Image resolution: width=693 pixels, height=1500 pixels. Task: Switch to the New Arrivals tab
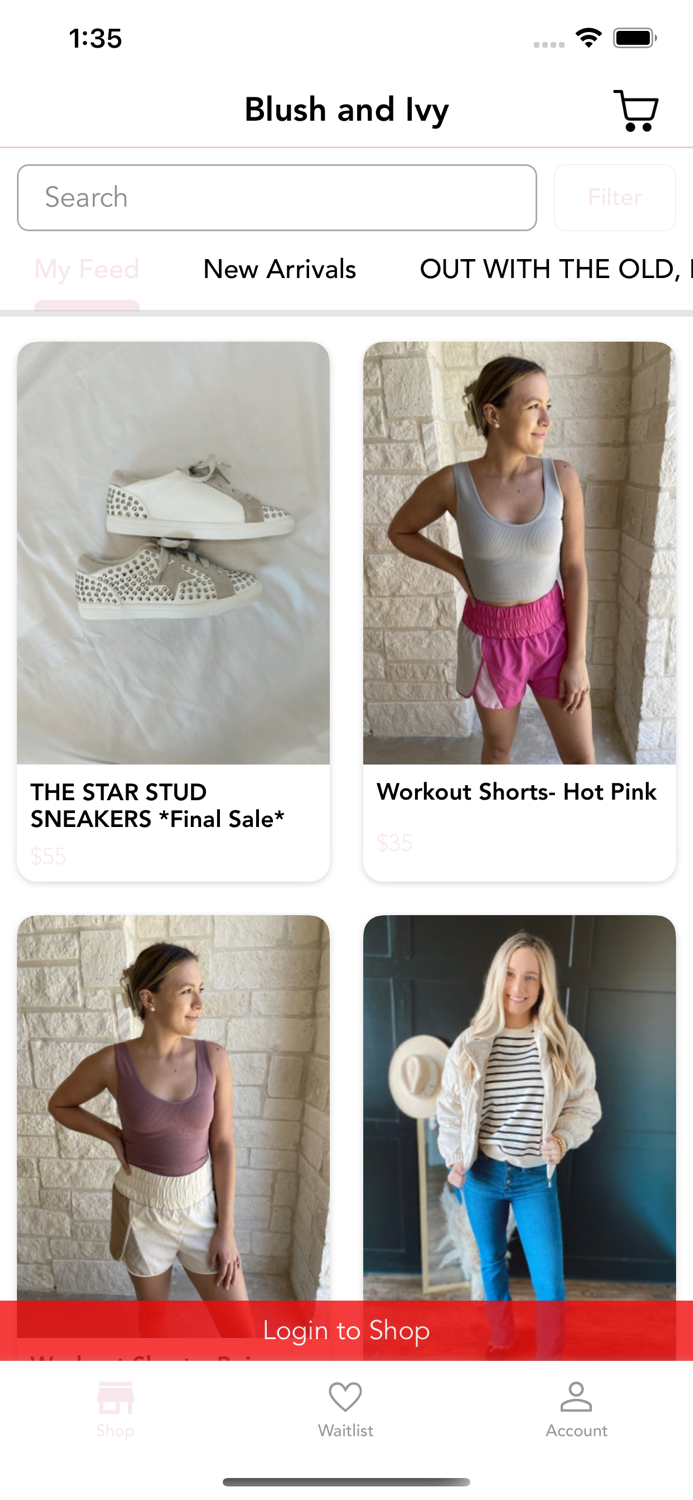coord(279,269)
